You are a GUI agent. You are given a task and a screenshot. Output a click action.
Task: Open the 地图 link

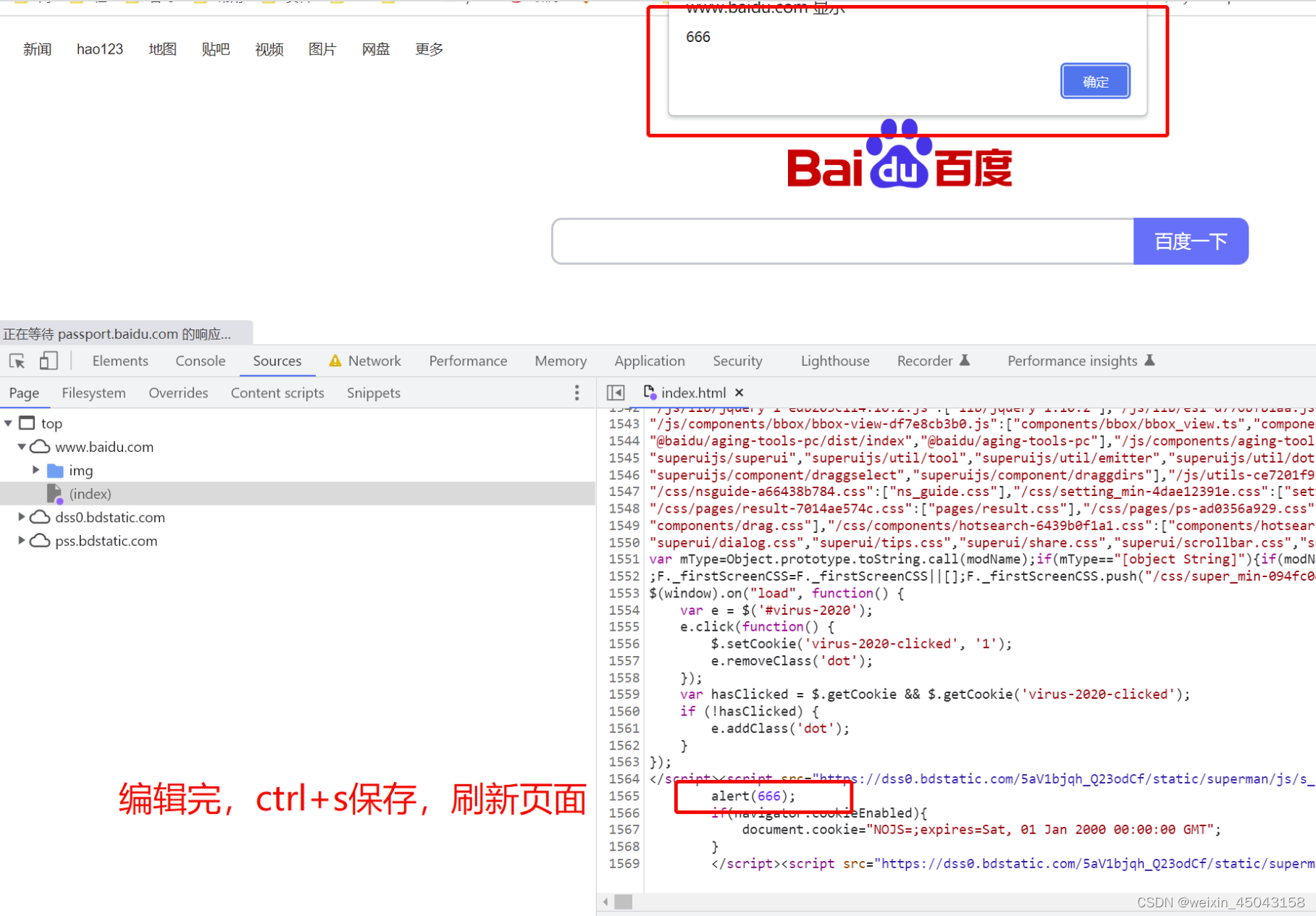tap(163, 49)
